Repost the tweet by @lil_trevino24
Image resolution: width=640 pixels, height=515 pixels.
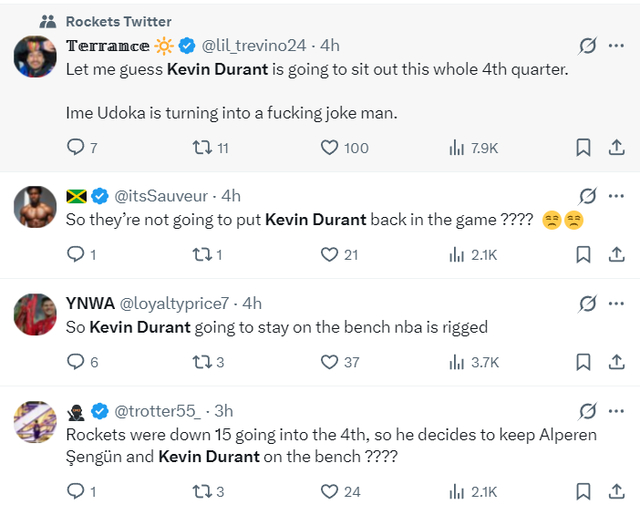coord(201,147)
